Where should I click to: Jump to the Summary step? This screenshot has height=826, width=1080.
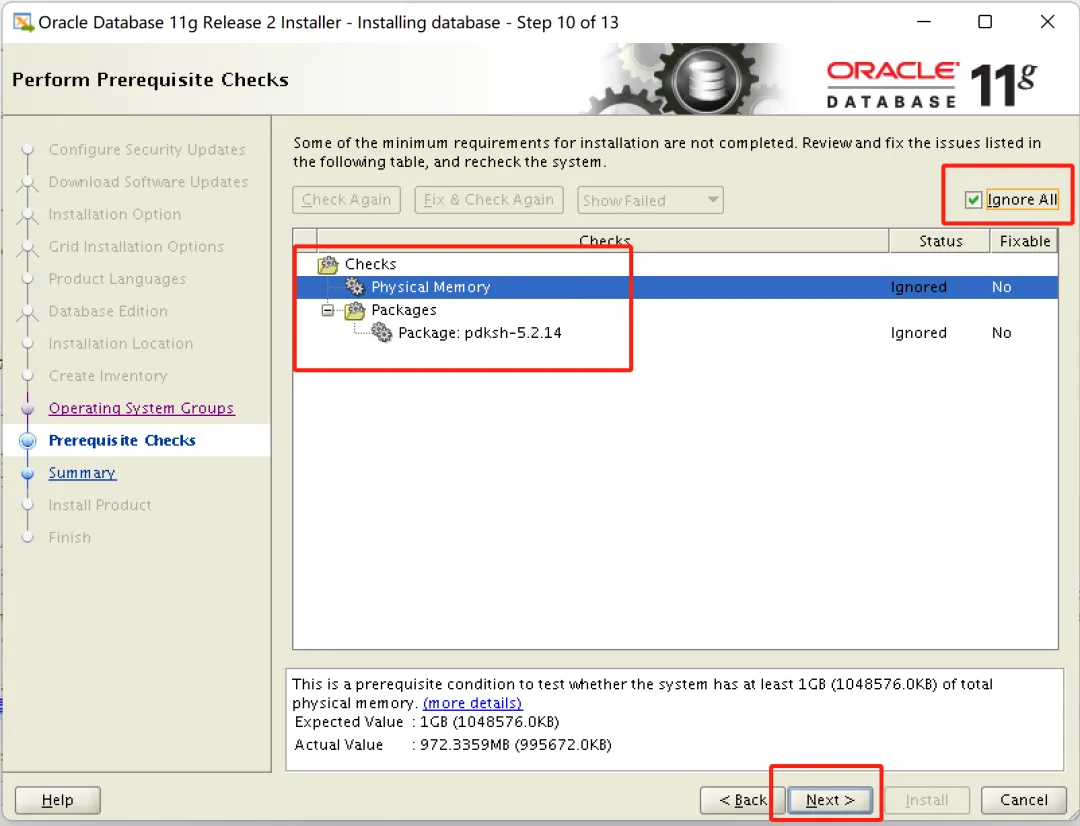[x=82, y=473]
